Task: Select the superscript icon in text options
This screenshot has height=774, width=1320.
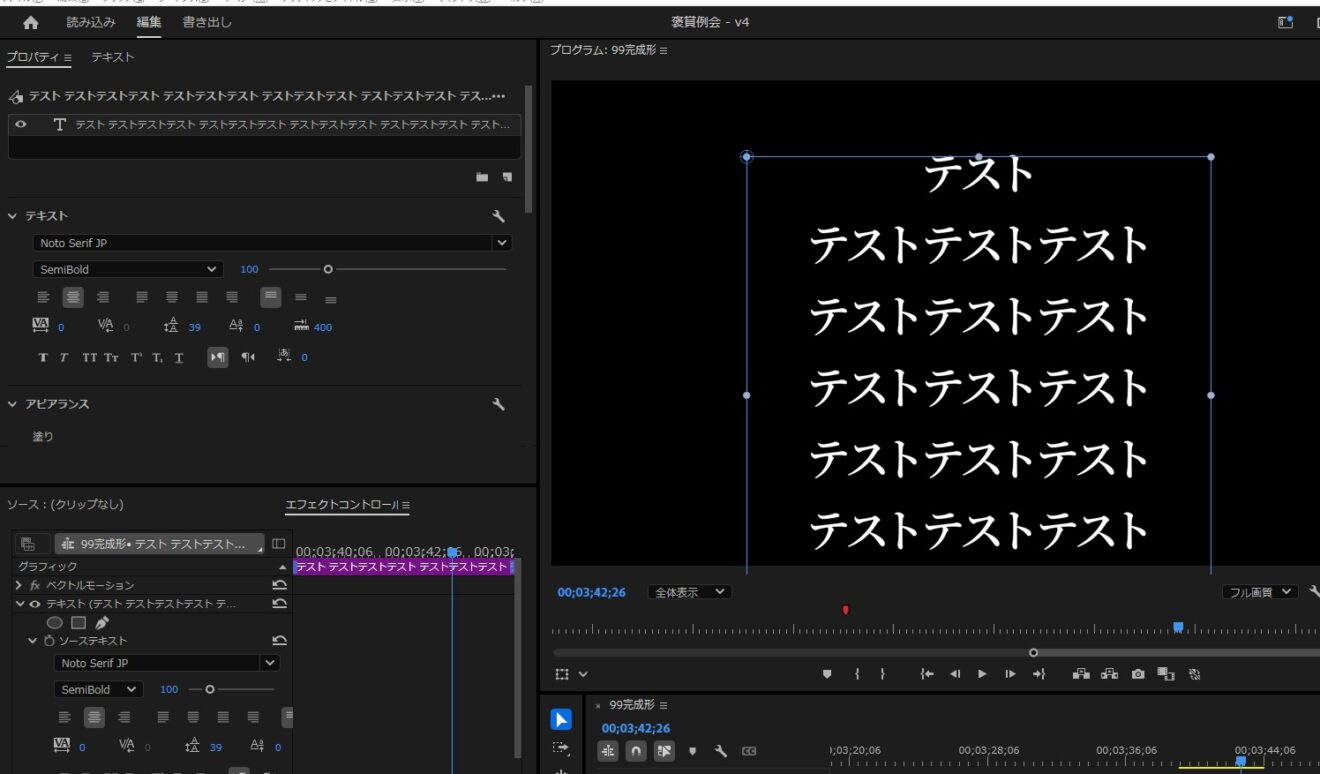Action: point(135,357)
